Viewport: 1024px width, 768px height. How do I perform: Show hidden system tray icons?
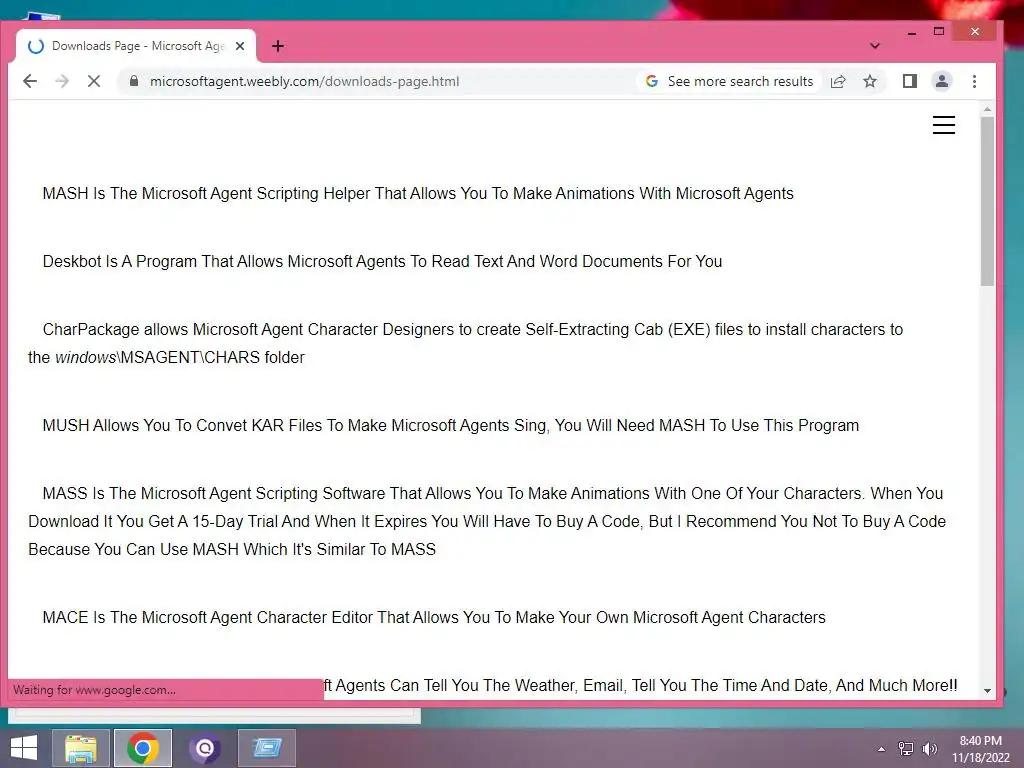point(881,749)
